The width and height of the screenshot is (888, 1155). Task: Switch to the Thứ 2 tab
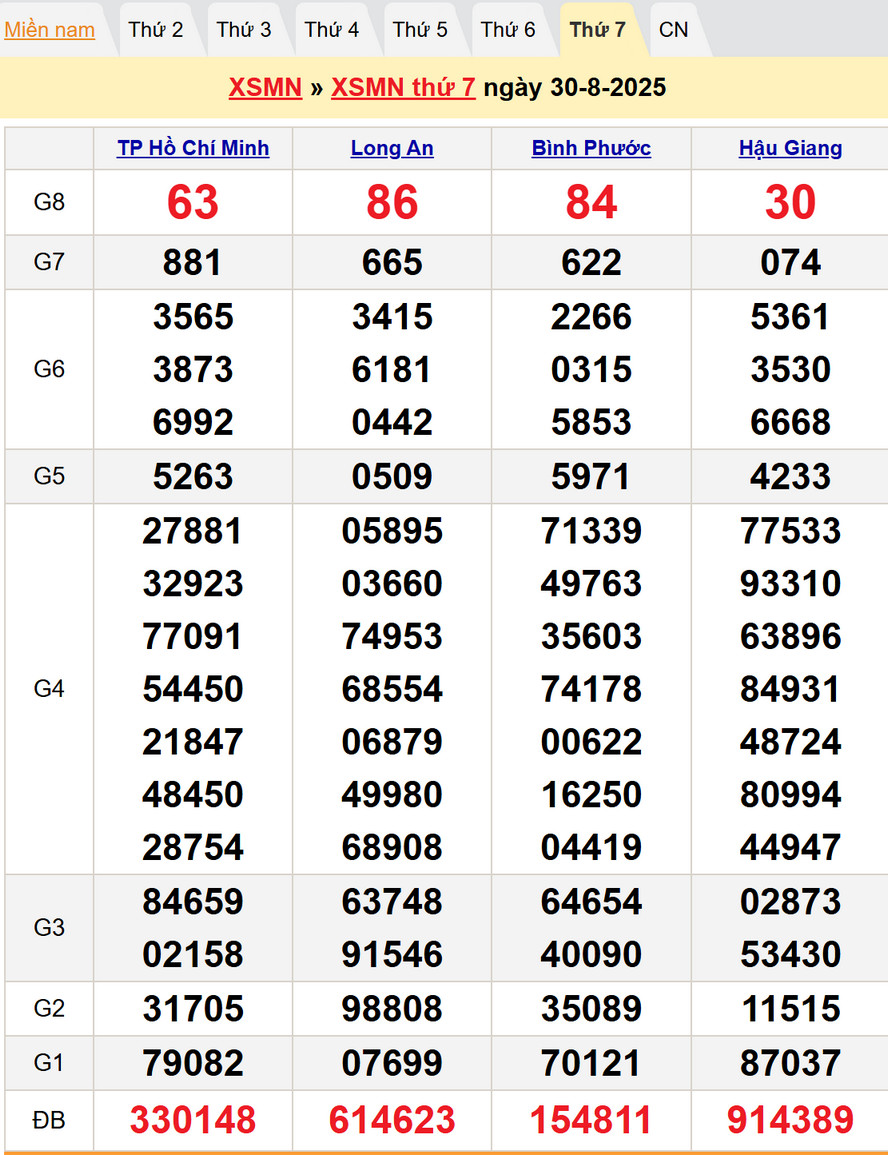[x=156, y=30]
